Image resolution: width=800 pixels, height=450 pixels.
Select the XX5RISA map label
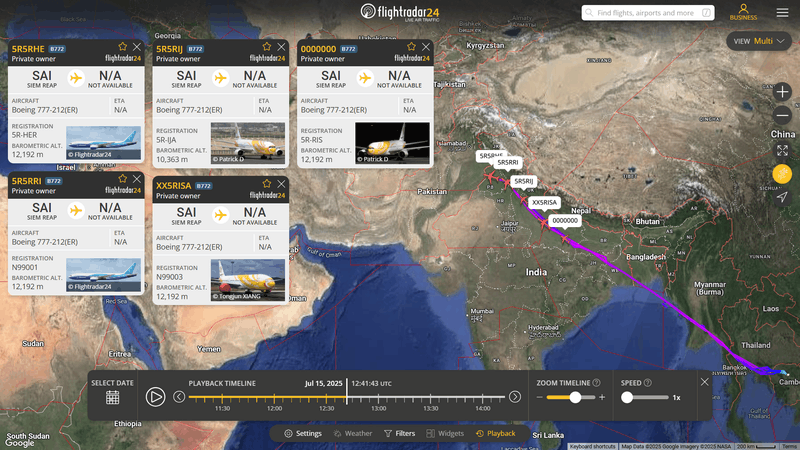tap(544, 203)
